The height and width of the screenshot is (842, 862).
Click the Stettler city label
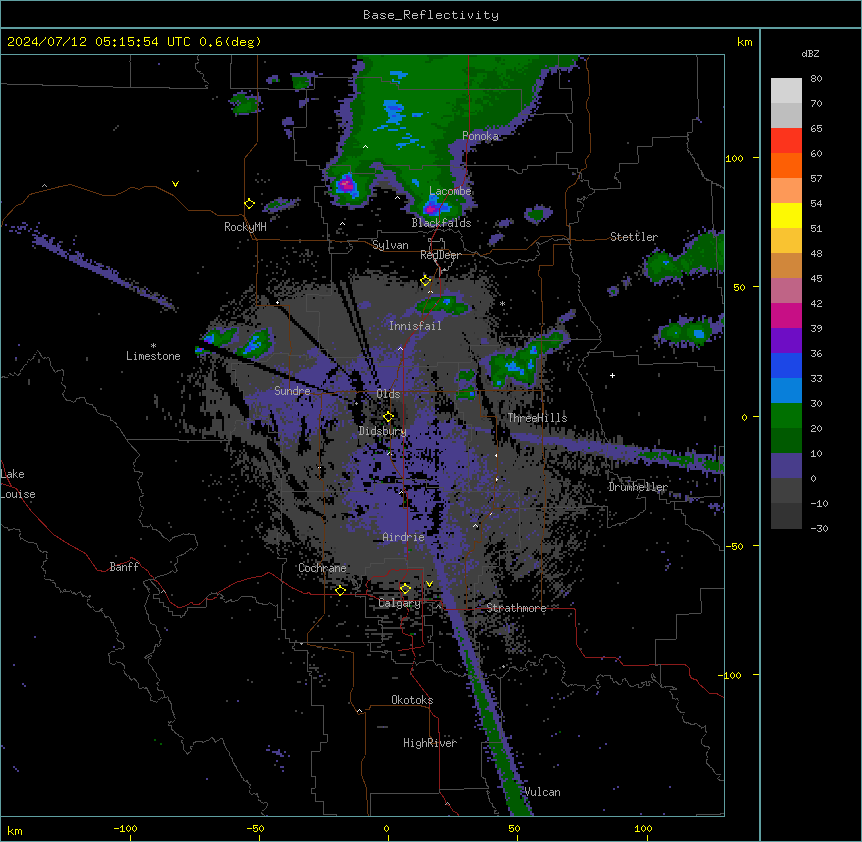tap(634, 237)
